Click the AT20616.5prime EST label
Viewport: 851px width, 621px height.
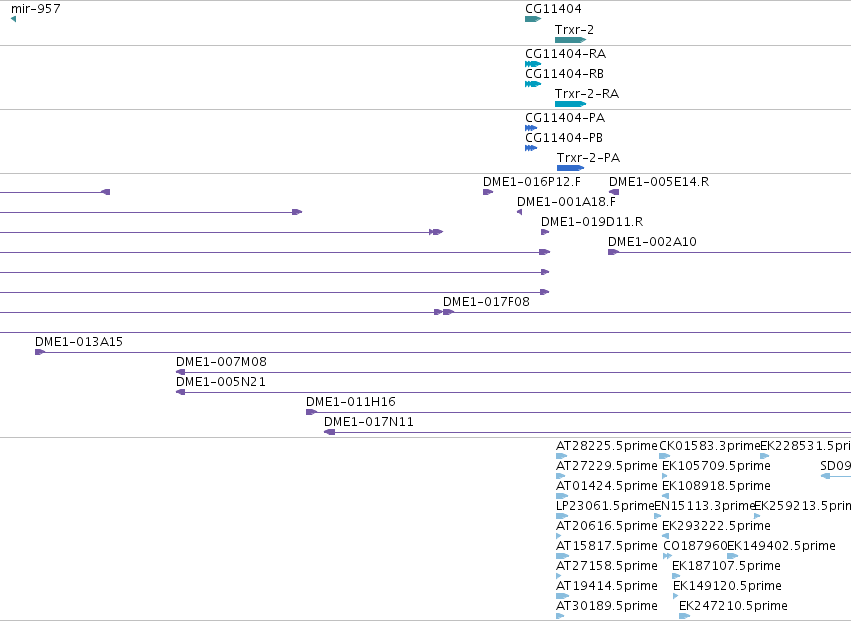[x=607, y=527]
